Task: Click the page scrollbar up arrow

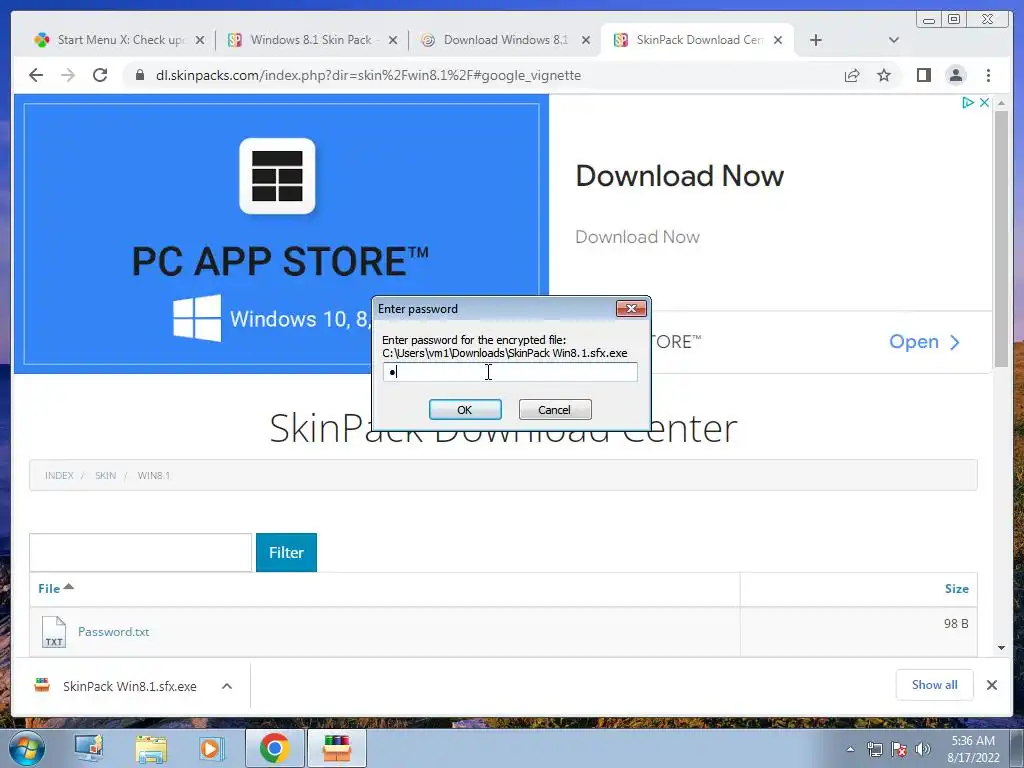Action: click(1001, 103)
